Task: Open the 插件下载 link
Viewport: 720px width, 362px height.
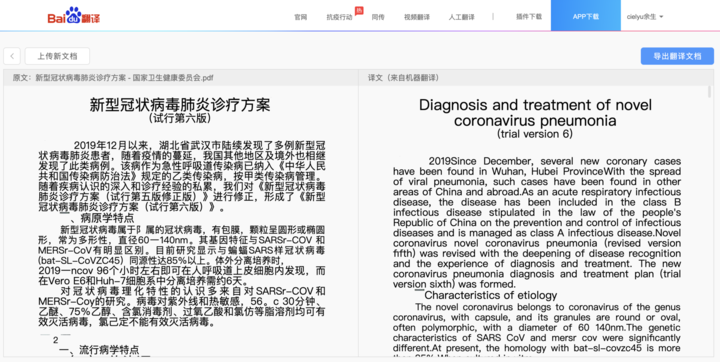Action: (x=529, y=17)
